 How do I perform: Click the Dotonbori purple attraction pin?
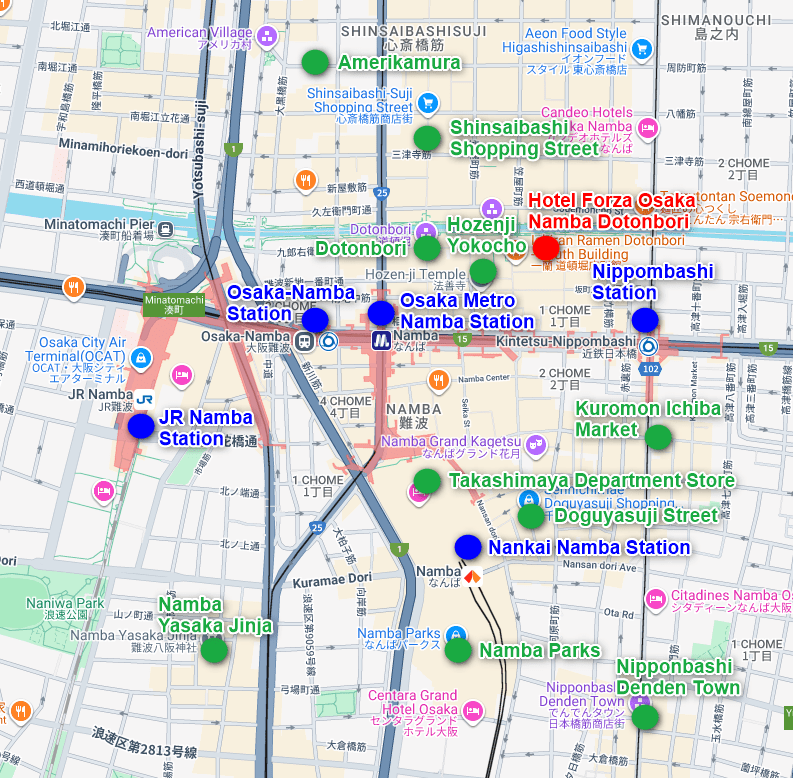(426, 231)
